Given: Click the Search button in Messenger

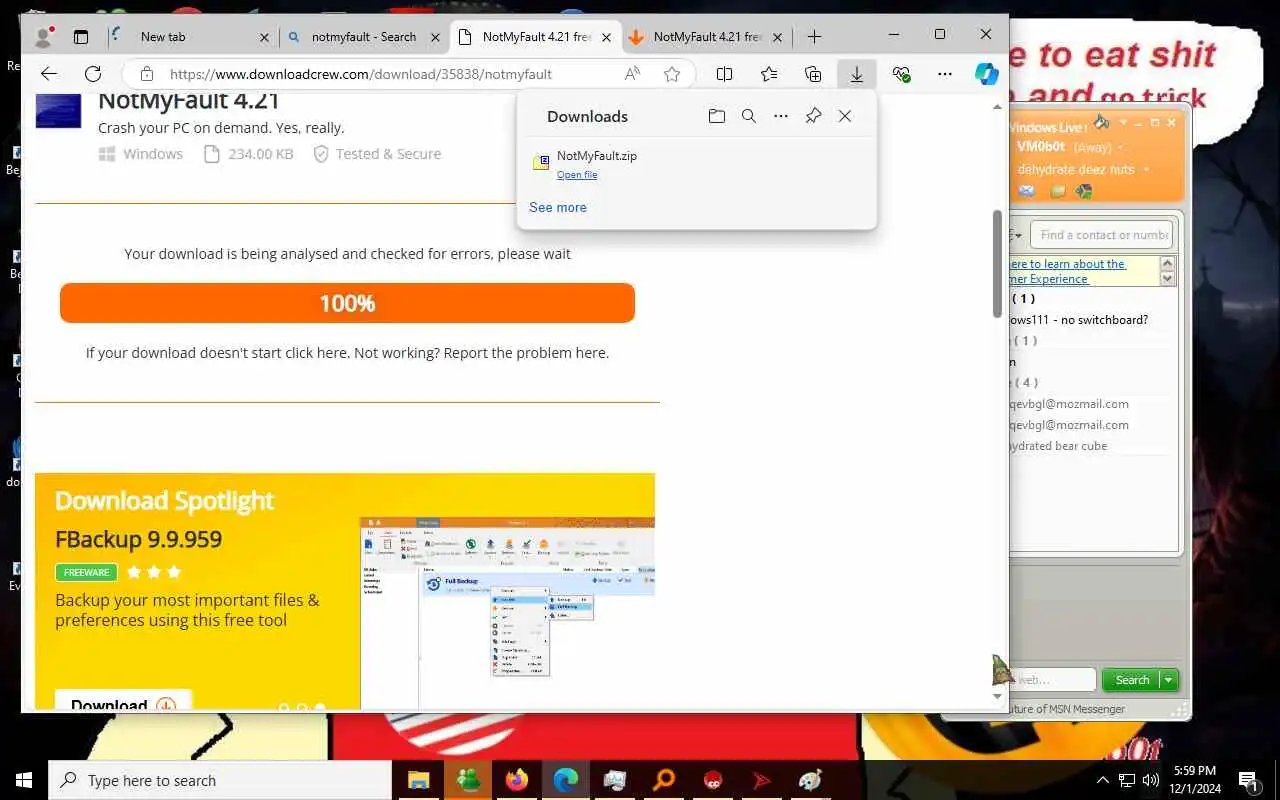Looking at the screenshot, I should (1132, 680).
